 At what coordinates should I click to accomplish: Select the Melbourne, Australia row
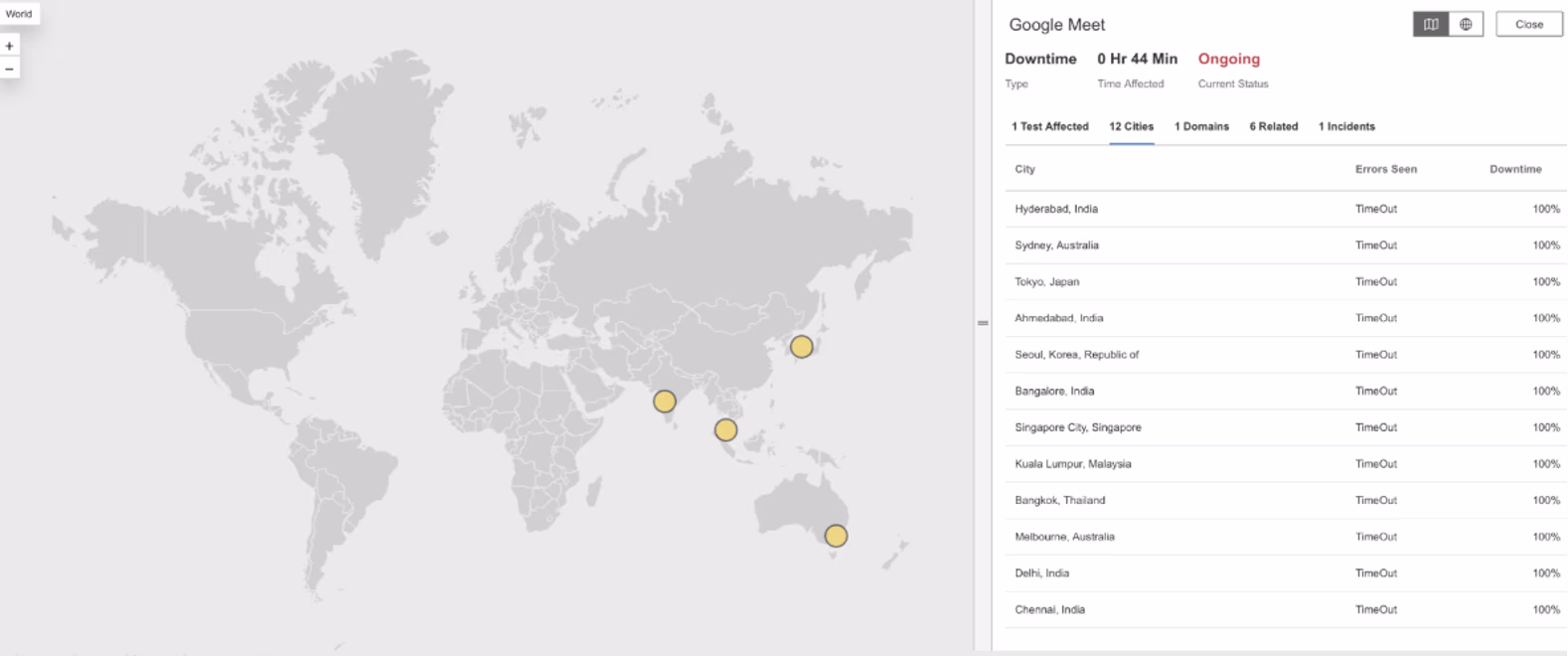pos(1286,537)
